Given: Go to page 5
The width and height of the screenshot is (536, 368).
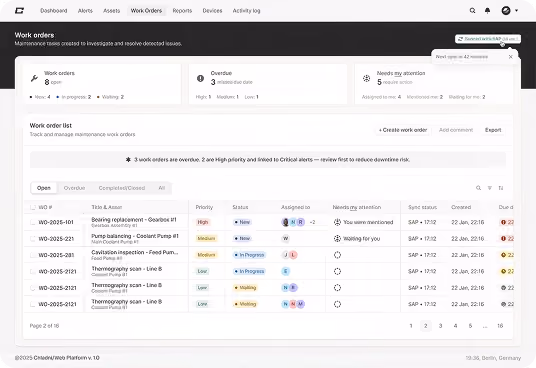Looking at the screenshot, I should (470, 326).
